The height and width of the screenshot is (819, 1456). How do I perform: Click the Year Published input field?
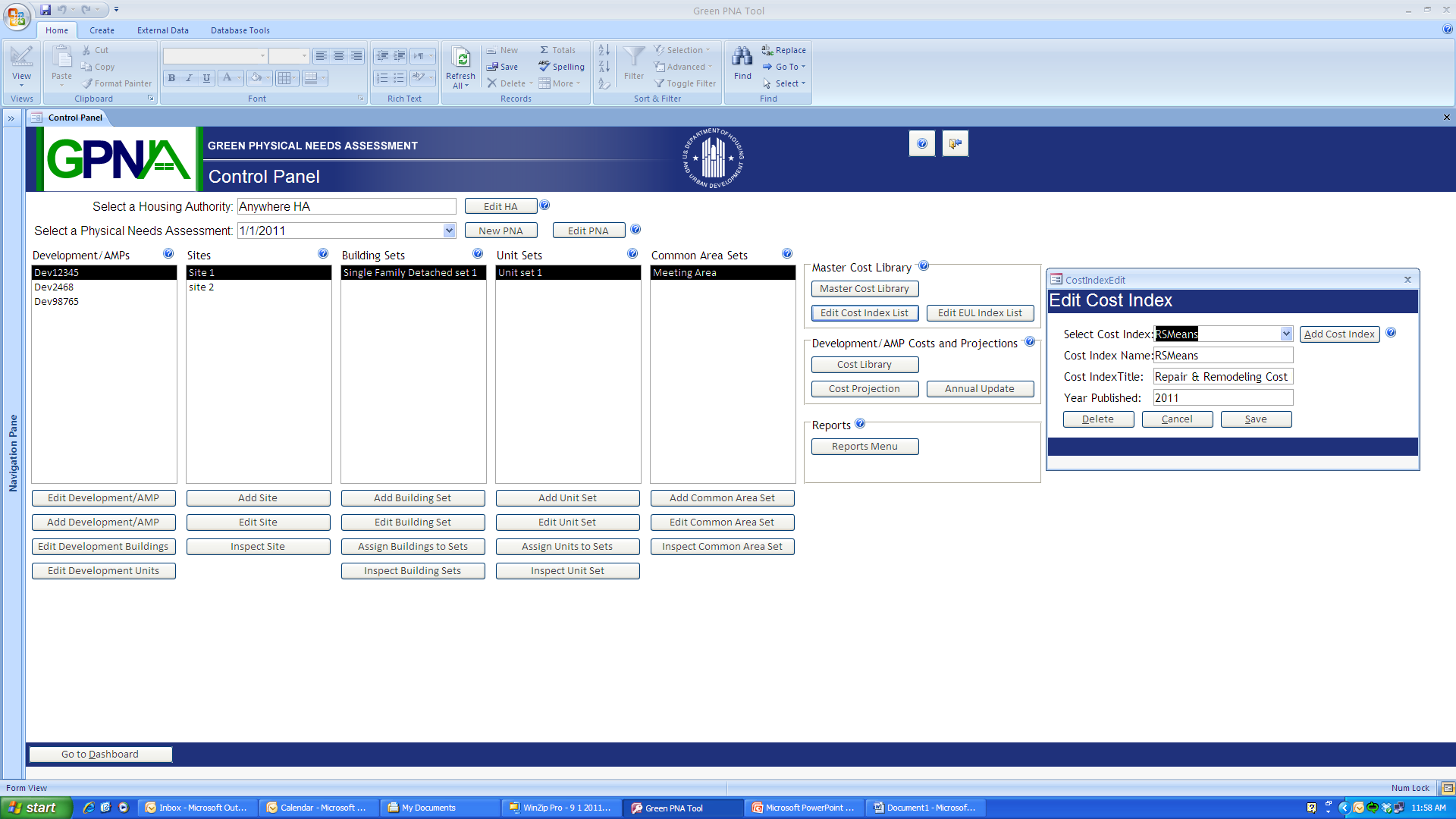point(1222,398)
